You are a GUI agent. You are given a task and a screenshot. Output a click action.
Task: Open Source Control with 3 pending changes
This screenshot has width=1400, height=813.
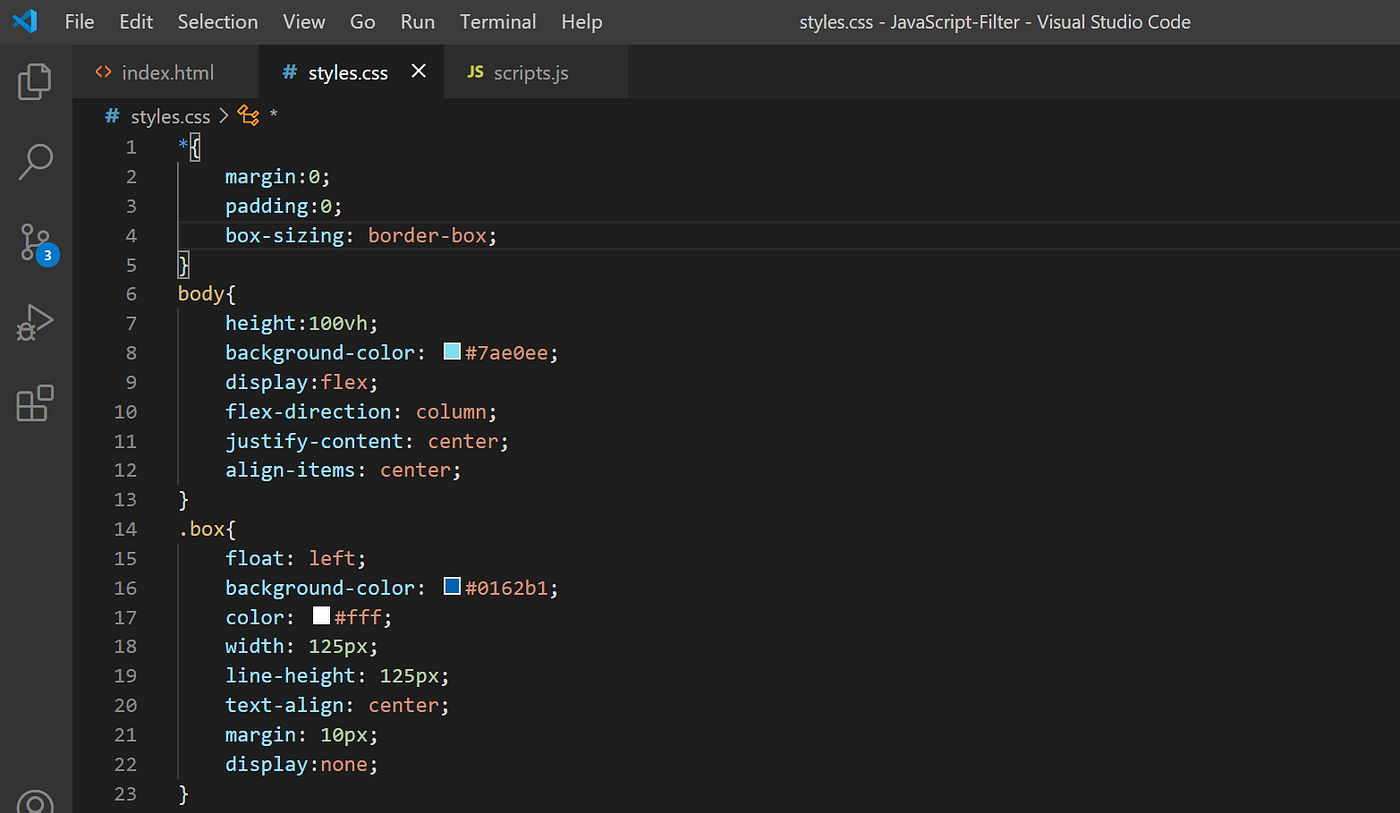37,243
